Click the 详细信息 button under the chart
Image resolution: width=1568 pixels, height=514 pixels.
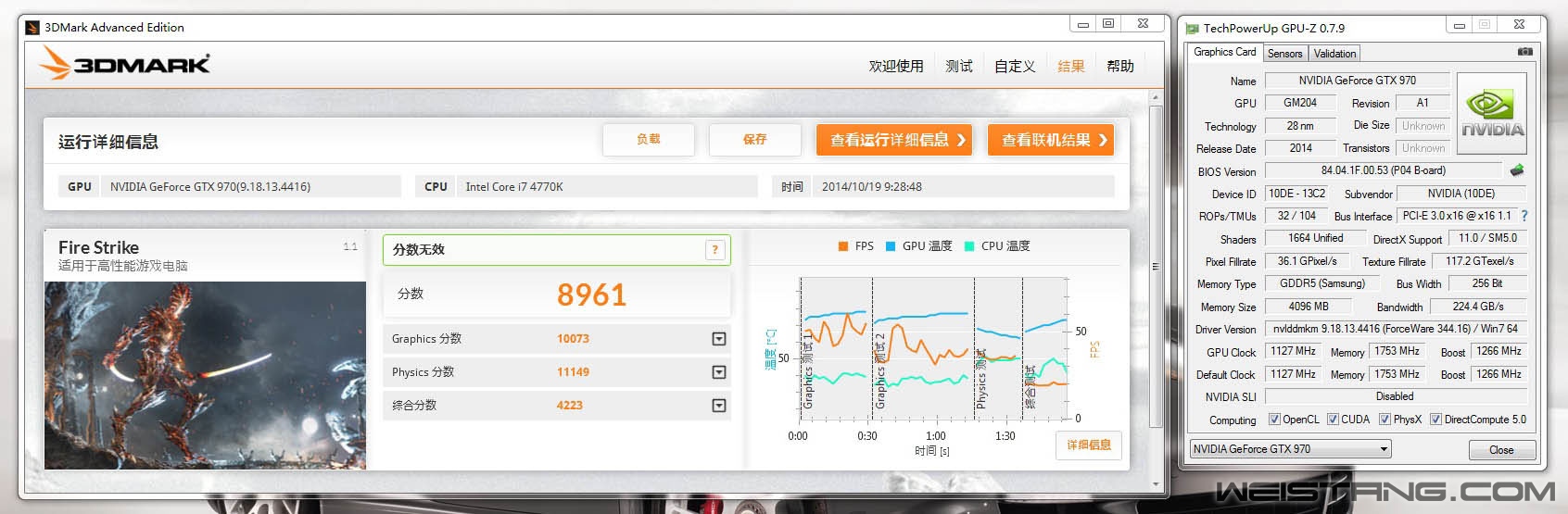[x=1089, y=445]
